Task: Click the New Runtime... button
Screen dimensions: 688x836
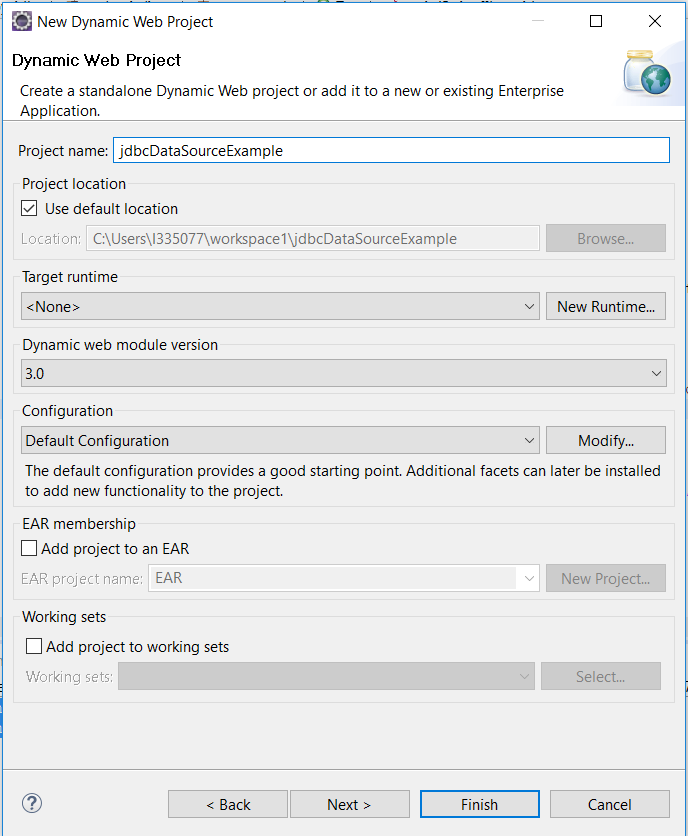Action: click(x=606, y=307)
